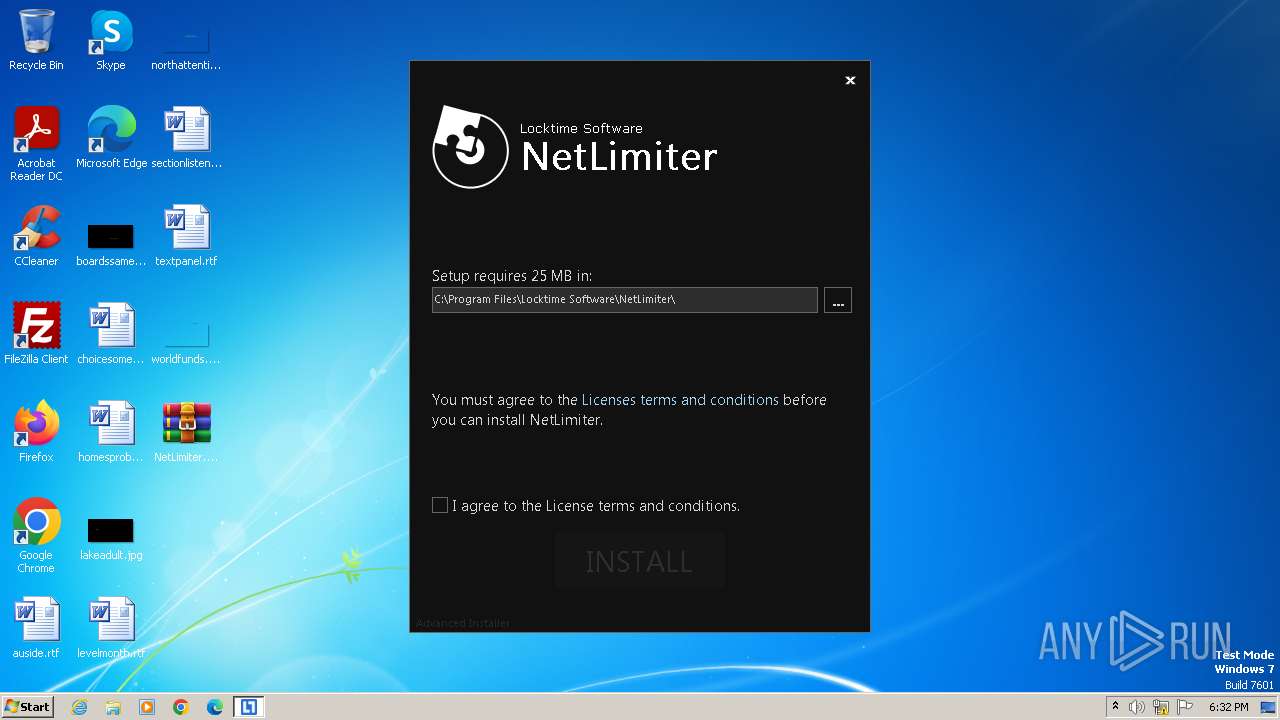Open Firefox desktop shortcut

36,432
